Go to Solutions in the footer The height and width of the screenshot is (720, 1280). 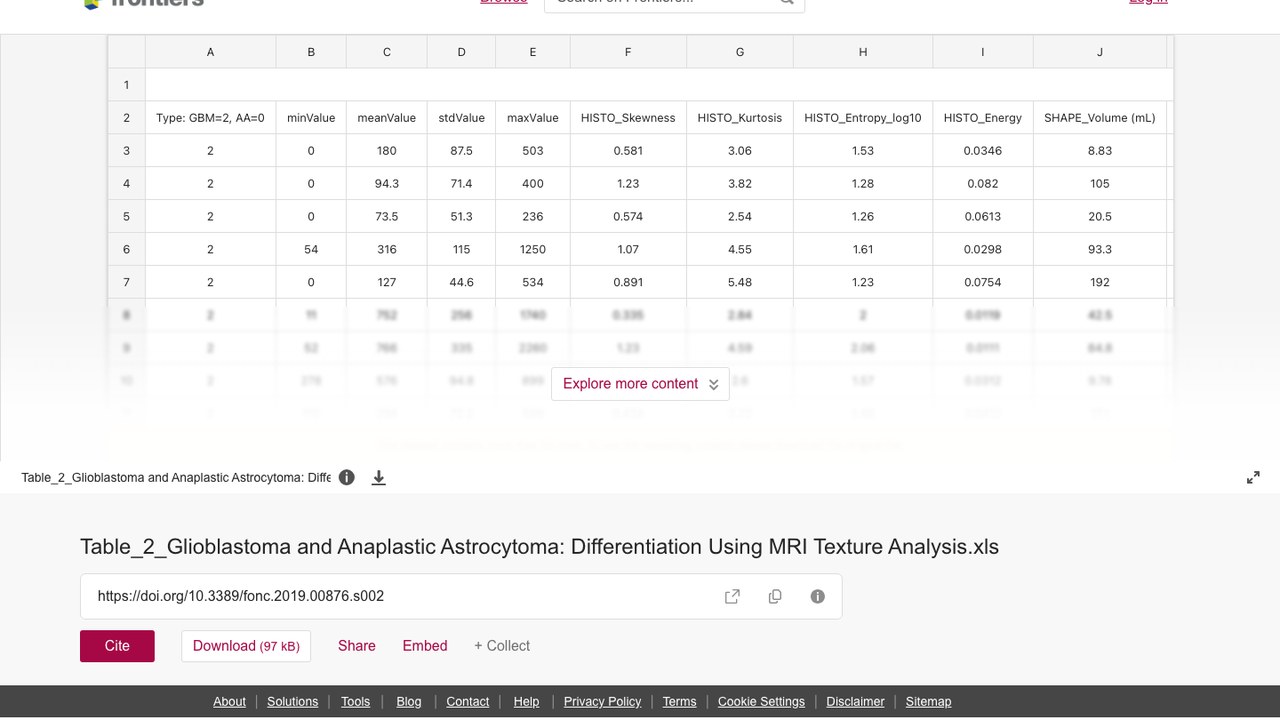(x=293, y=702)
